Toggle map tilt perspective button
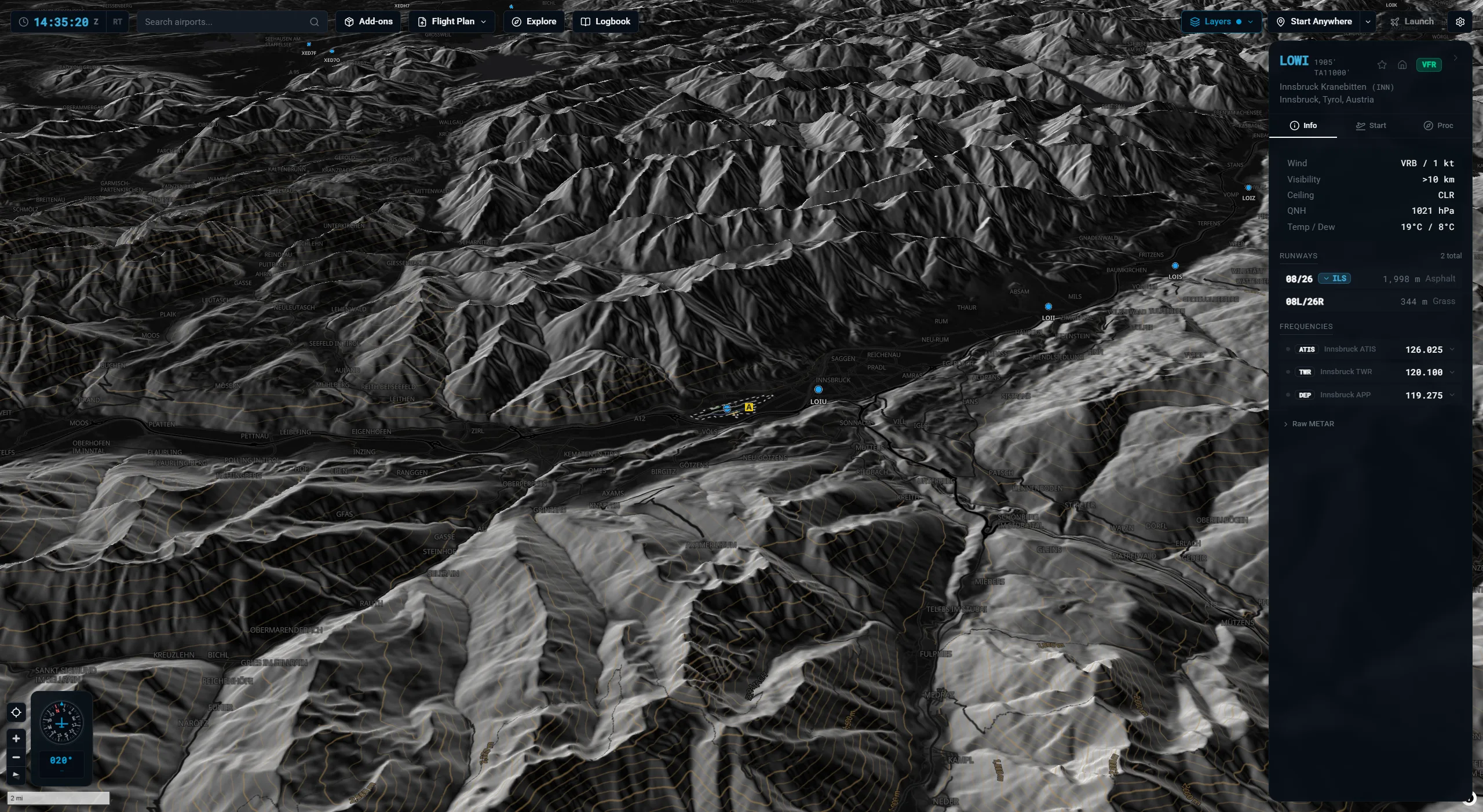 point(16,775)
